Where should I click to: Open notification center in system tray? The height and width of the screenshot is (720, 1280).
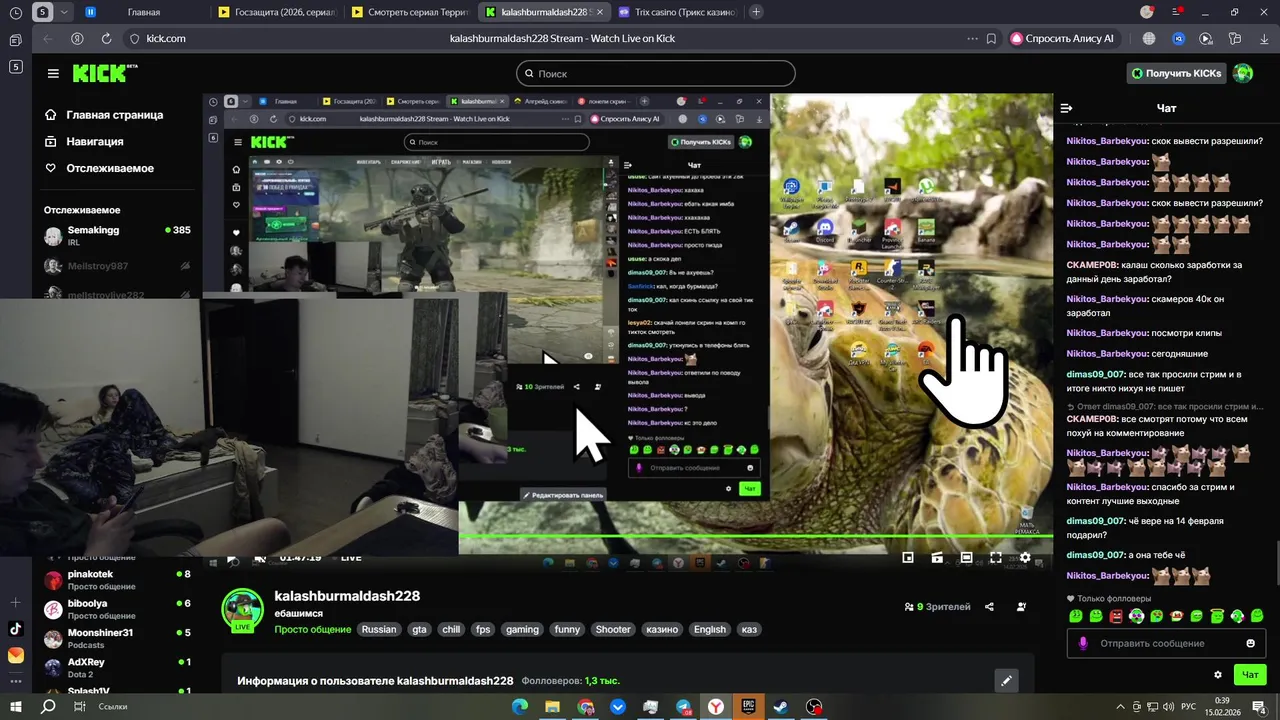tap(1260, 706)
